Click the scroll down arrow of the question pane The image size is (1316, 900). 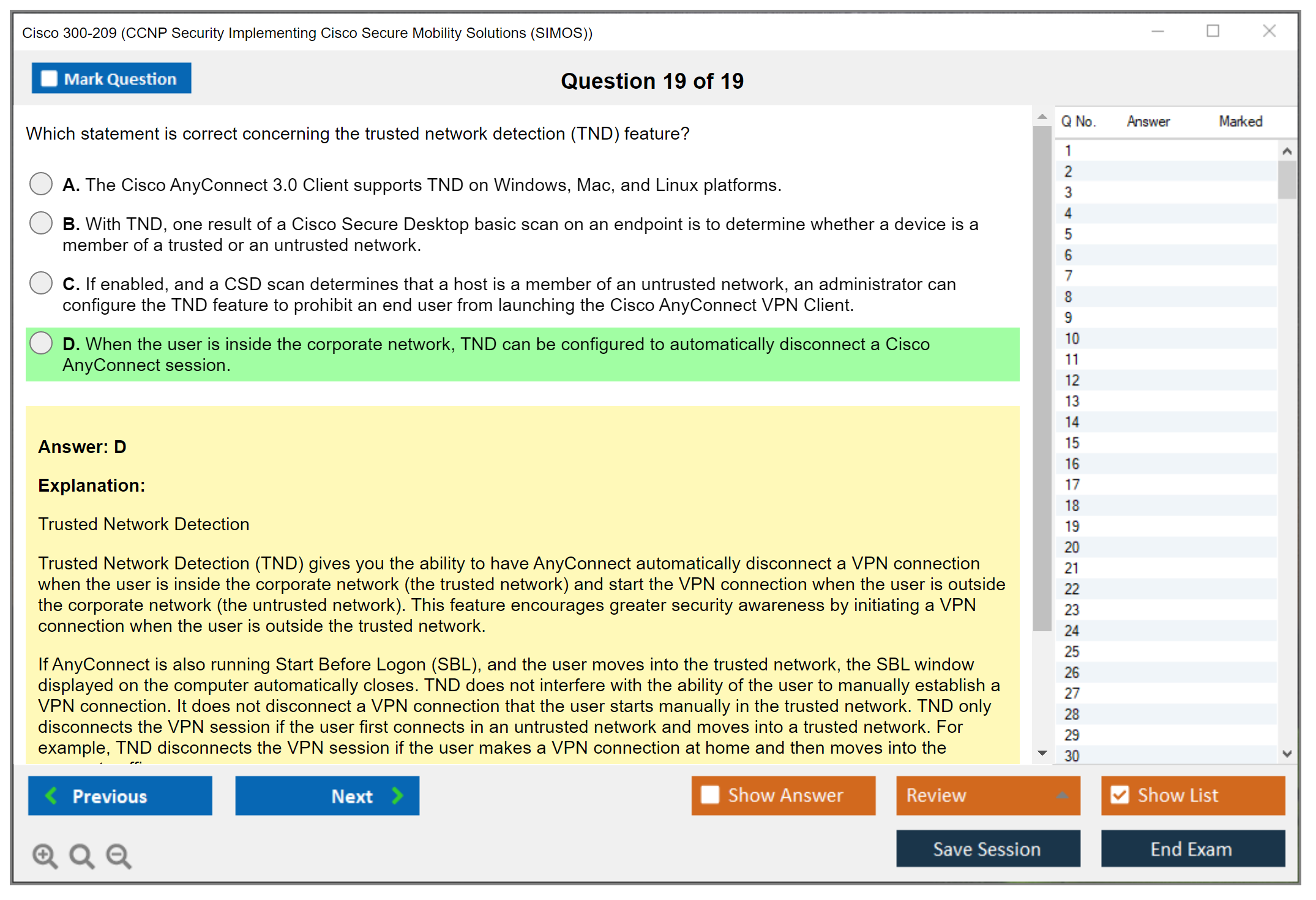1042,753
